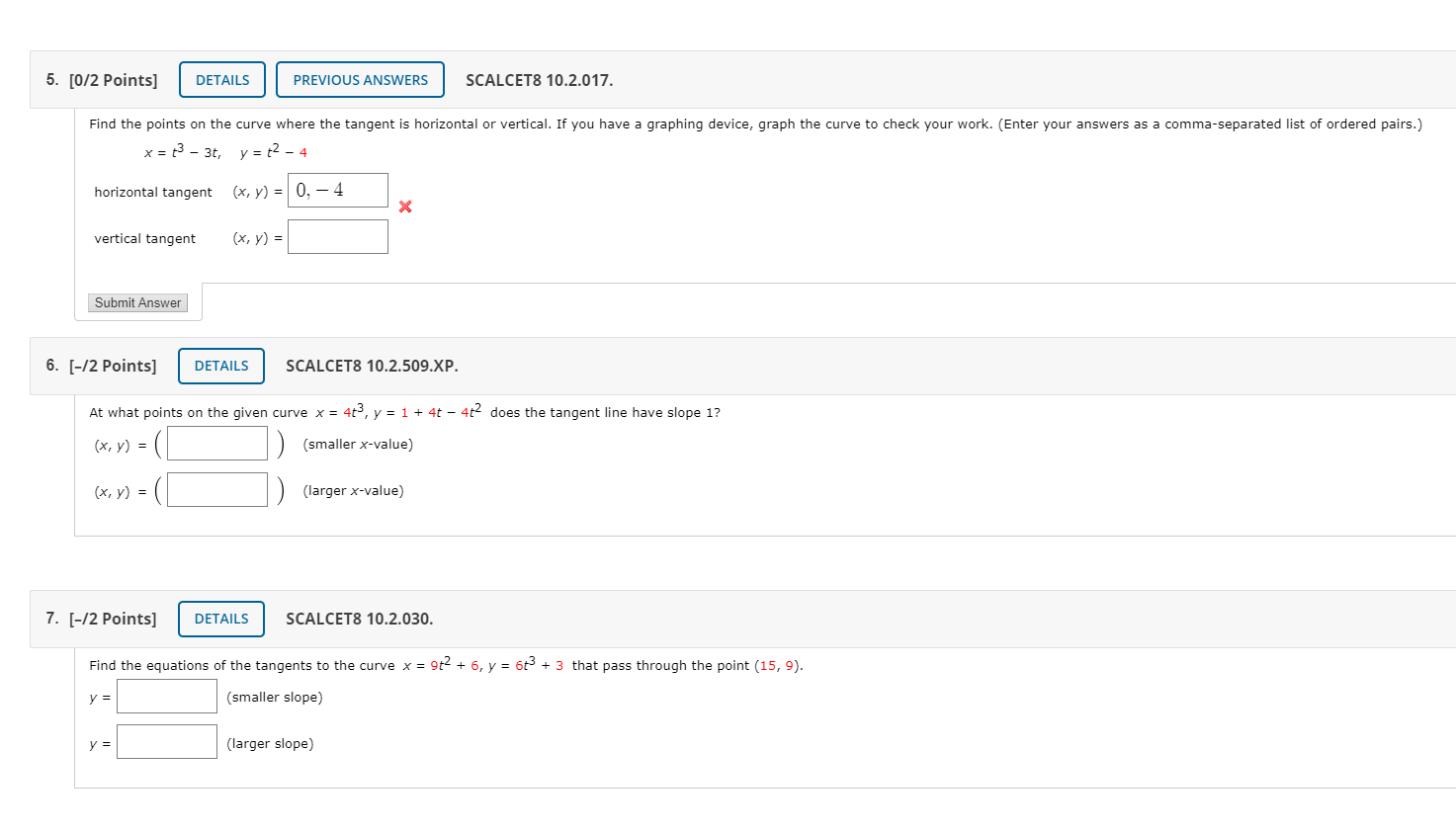1456x834 pixels.
Task: Open DETAILS for question 6
Action: click(x=221, y=366)
